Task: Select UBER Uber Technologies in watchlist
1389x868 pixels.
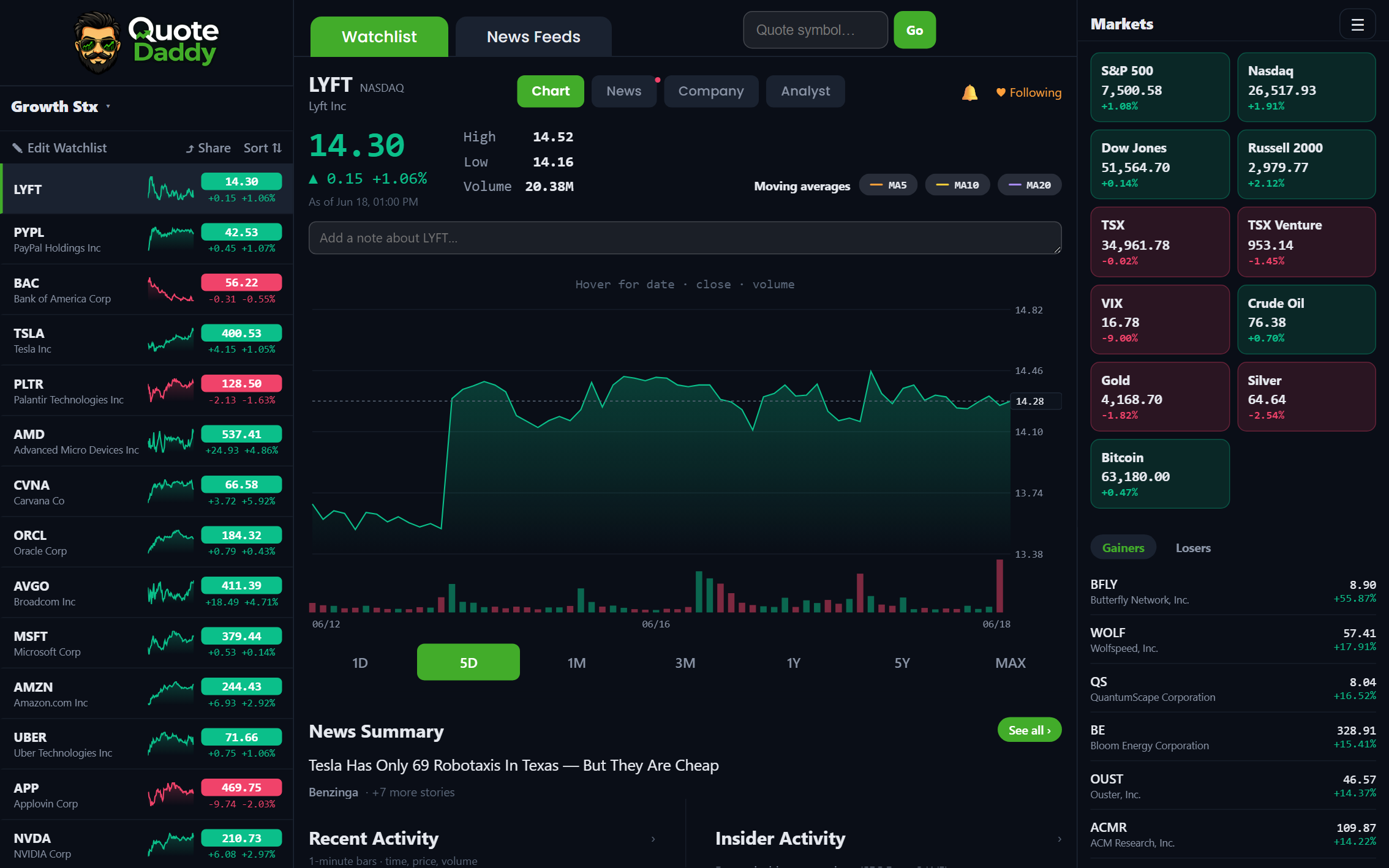Action: coord(147,744)
